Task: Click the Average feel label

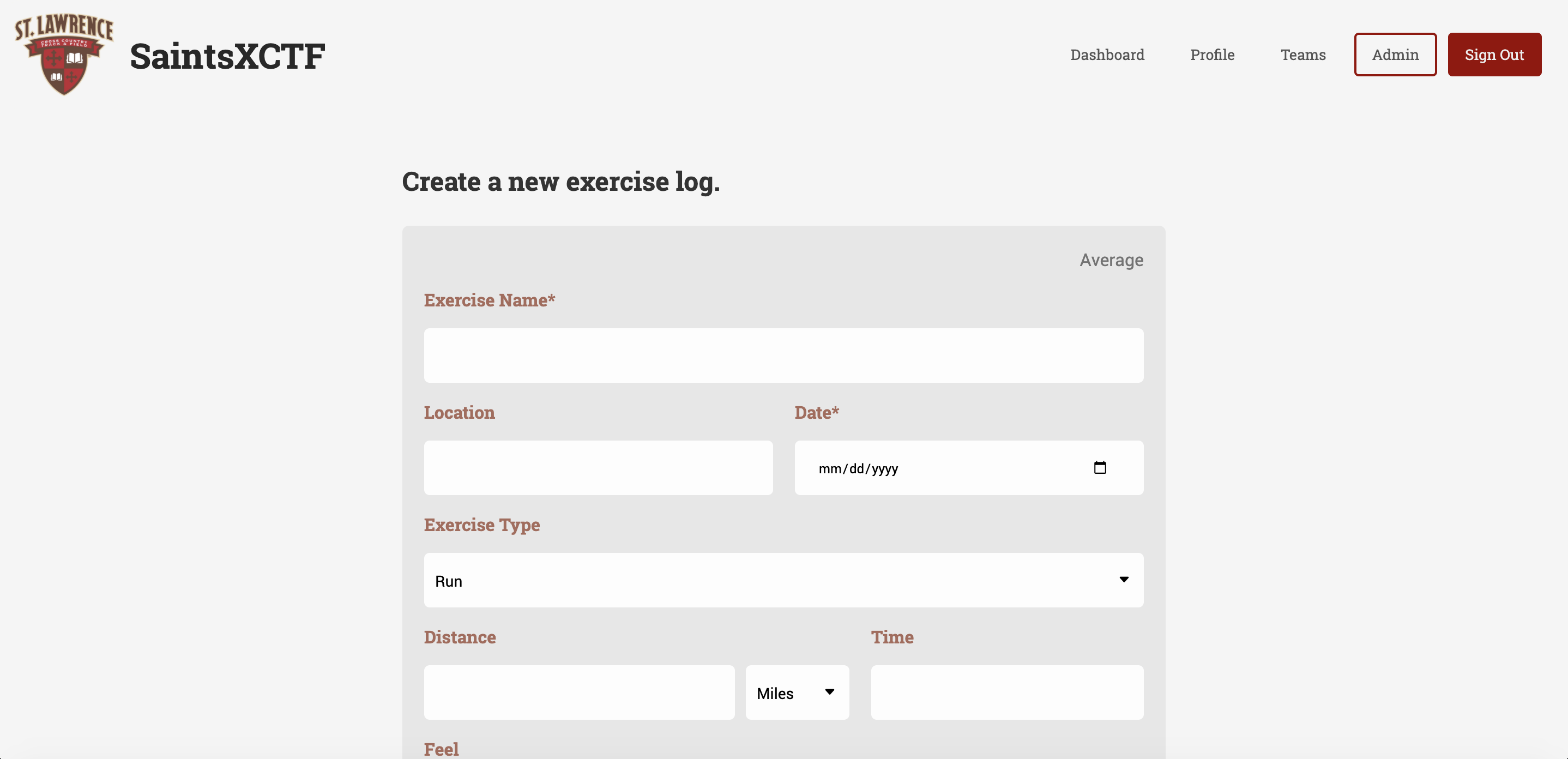Action: coord(1112,260)
